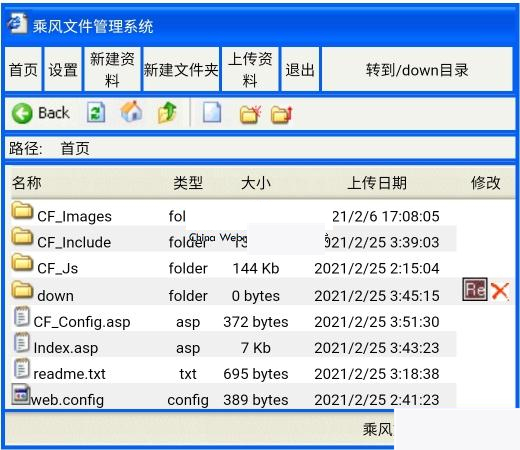
Task: Click 转到/down目录 button
Action: (x=417, y=69)
